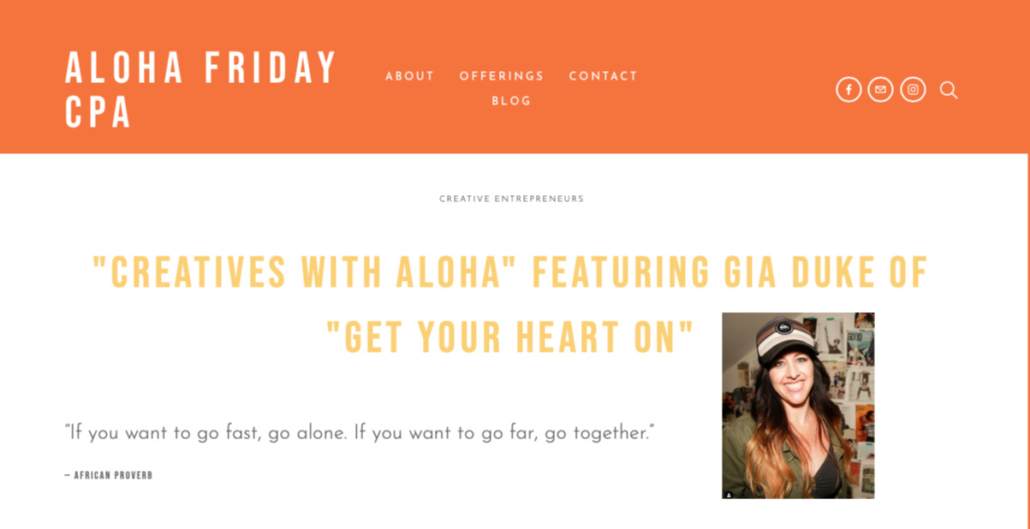Click the "Creatives with Aloha" headline line
The width and height of the screenshot is (1030, 529).
[510, 272]
